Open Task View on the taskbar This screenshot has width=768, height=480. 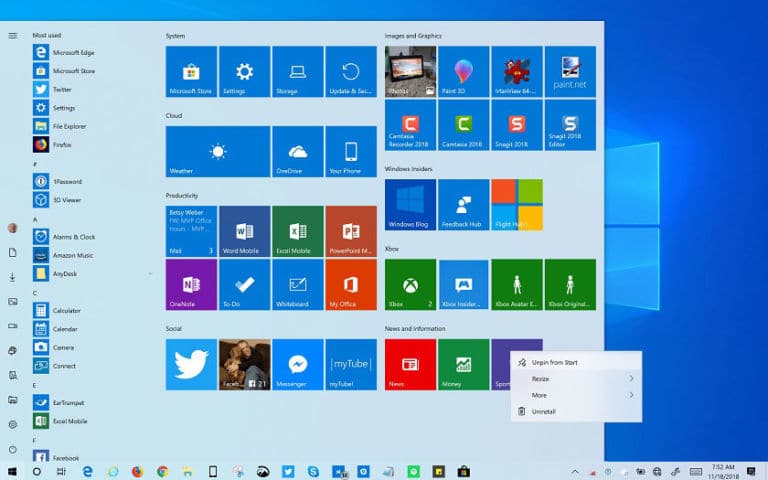point(61,472)
